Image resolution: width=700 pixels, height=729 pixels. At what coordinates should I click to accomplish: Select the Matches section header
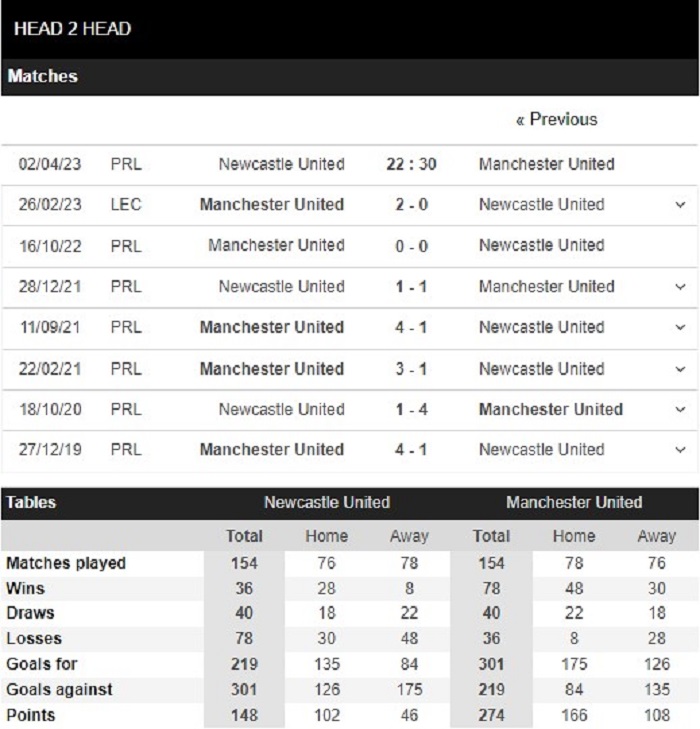point(43,76)
